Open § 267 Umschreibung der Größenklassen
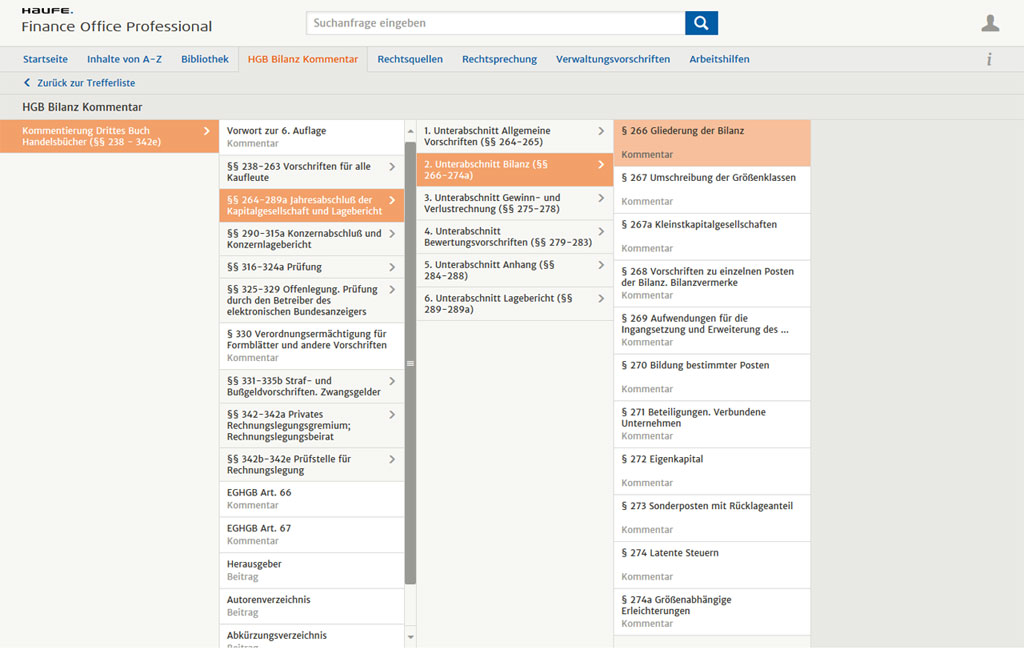1024x670 pixels. point(712,190)
